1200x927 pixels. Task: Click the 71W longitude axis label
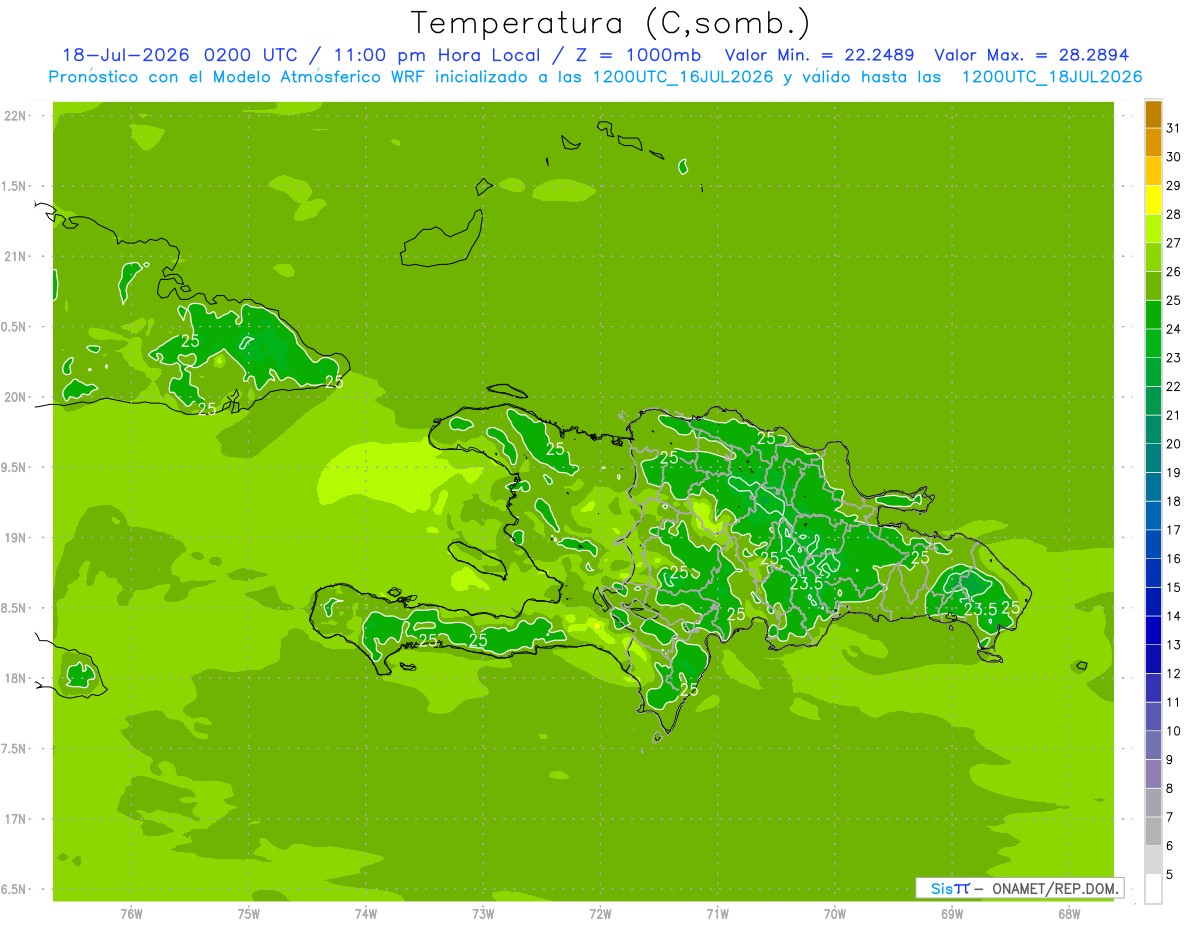pyautogui.click(x=717, y=913)
